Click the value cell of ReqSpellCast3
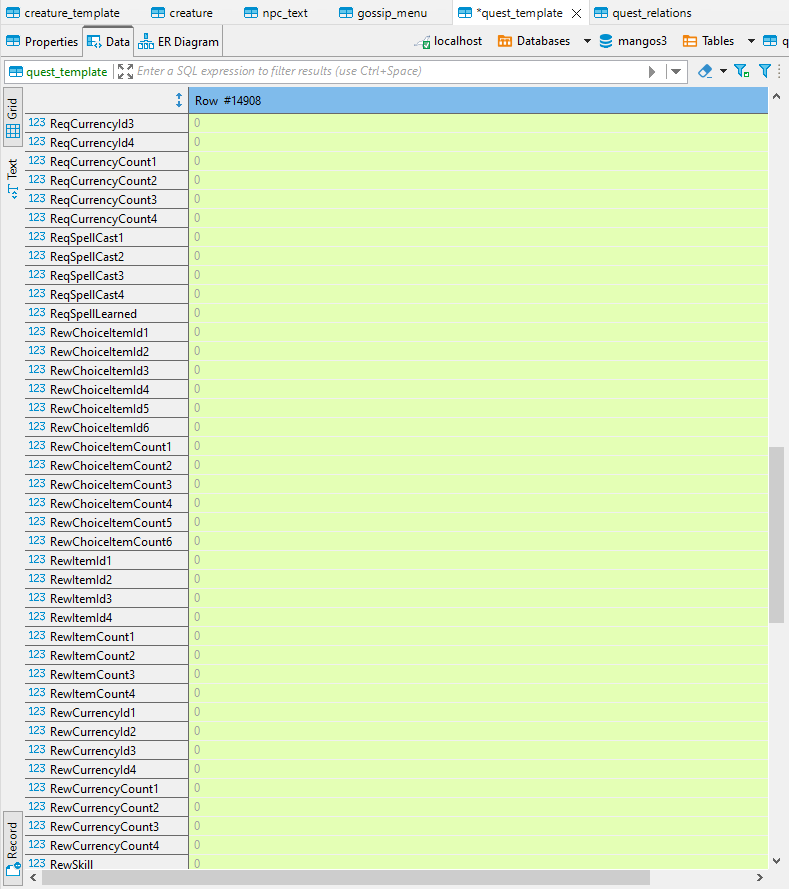The width and height of the screenshot is (789, 889). tap(478, 275)
